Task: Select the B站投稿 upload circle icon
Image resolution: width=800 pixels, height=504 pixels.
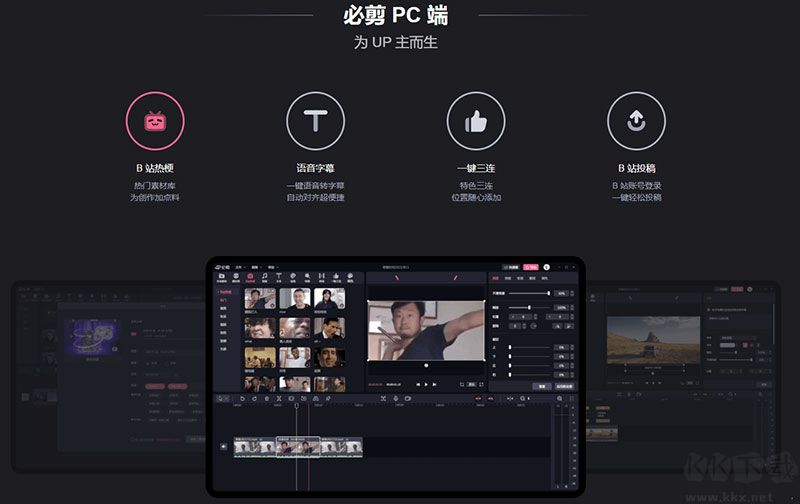Action: tap(636, 121)
